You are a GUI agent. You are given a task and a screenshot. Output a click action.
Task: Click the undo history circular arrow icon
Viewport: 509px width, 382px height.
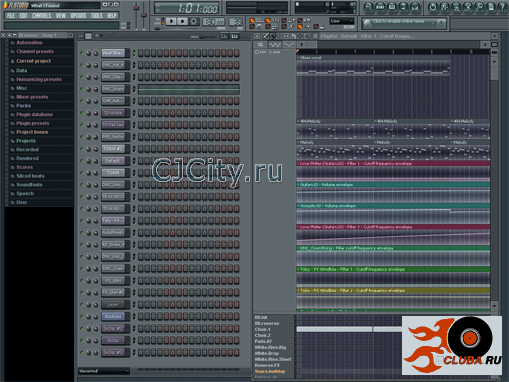tap(432, 7)
